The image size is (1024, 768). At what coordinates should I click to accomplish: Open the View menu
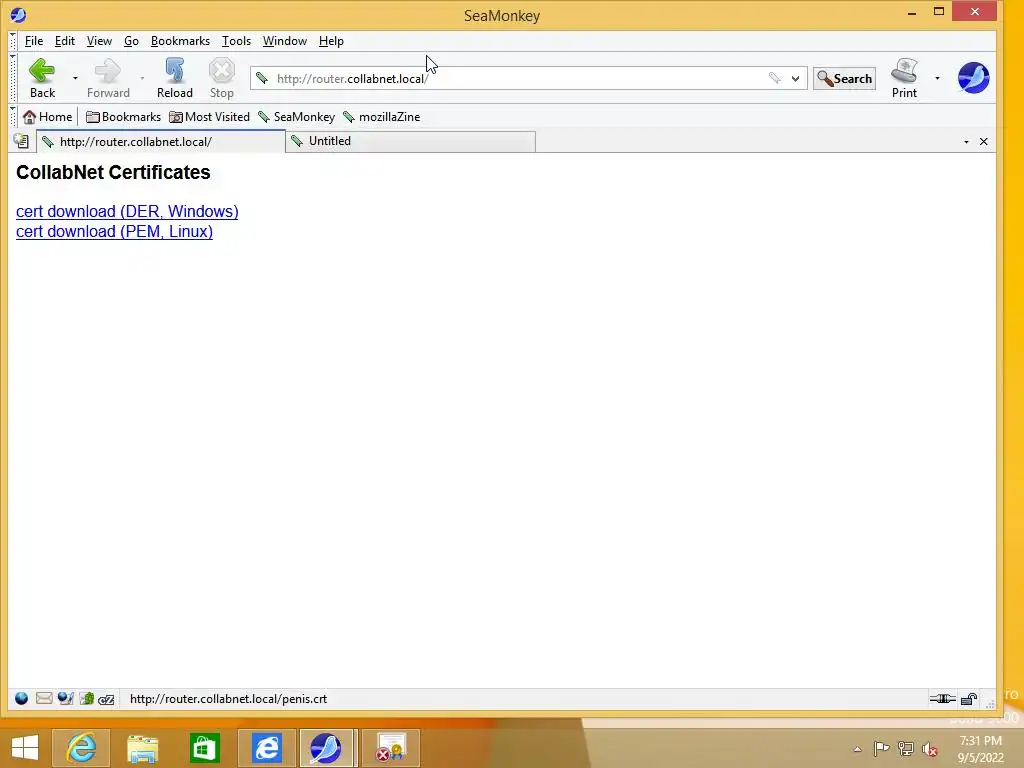point(99,40)
